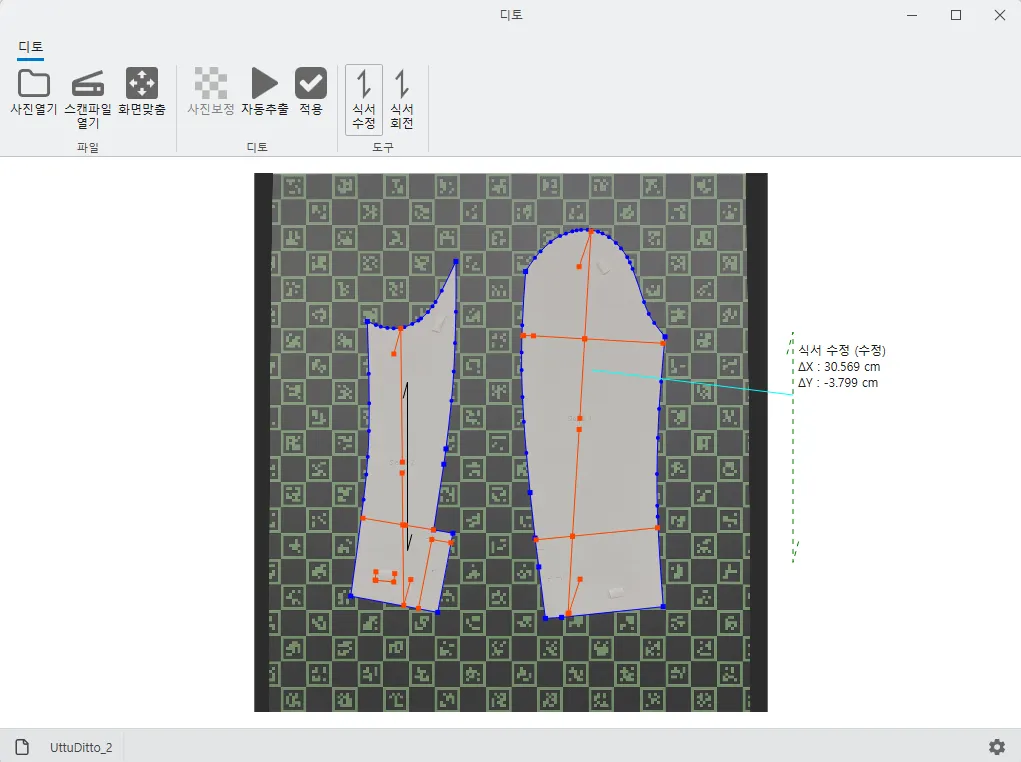Screen dimensions: 1021x762
Task: Open settings gear in status bar
Action: pyautogui.click(x=997, y=746)
